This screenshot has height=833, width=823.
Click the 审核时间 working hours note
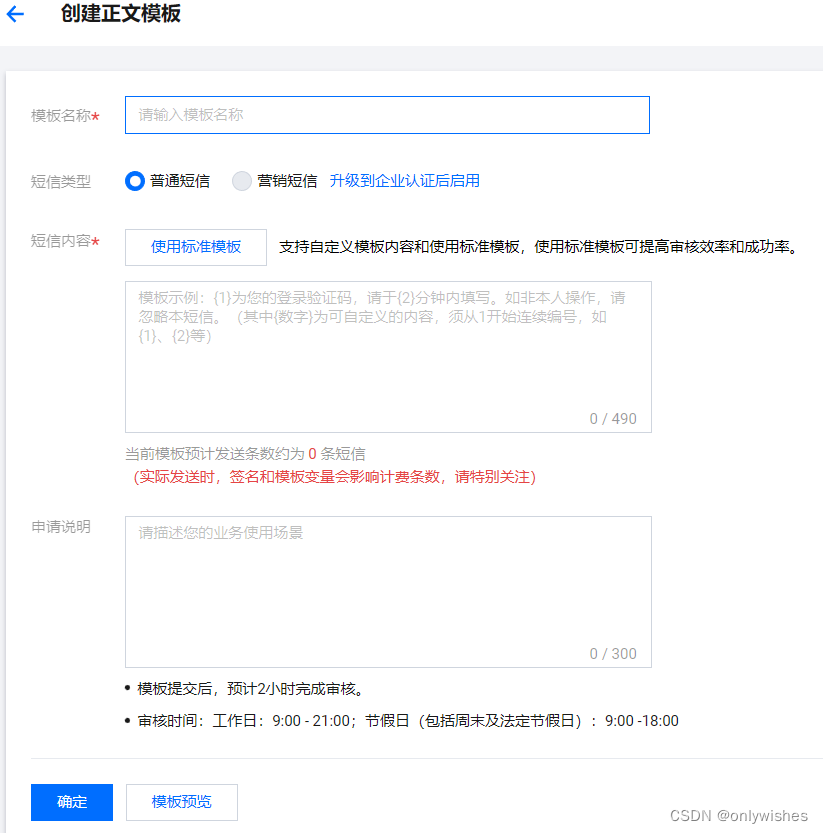click(x=408, y=721)
